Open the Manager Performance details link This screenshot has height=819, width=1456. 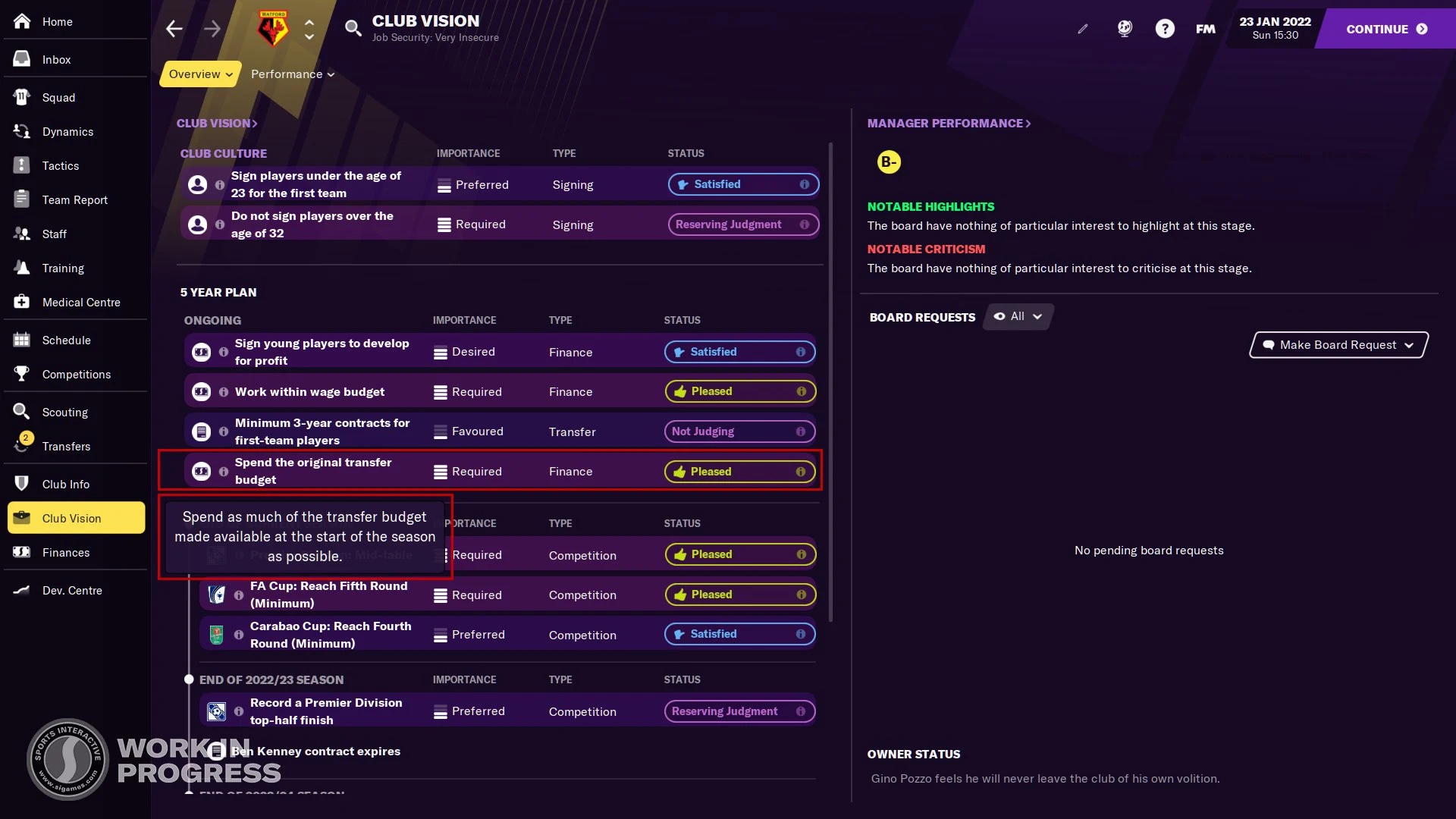[x=949, y=123]
